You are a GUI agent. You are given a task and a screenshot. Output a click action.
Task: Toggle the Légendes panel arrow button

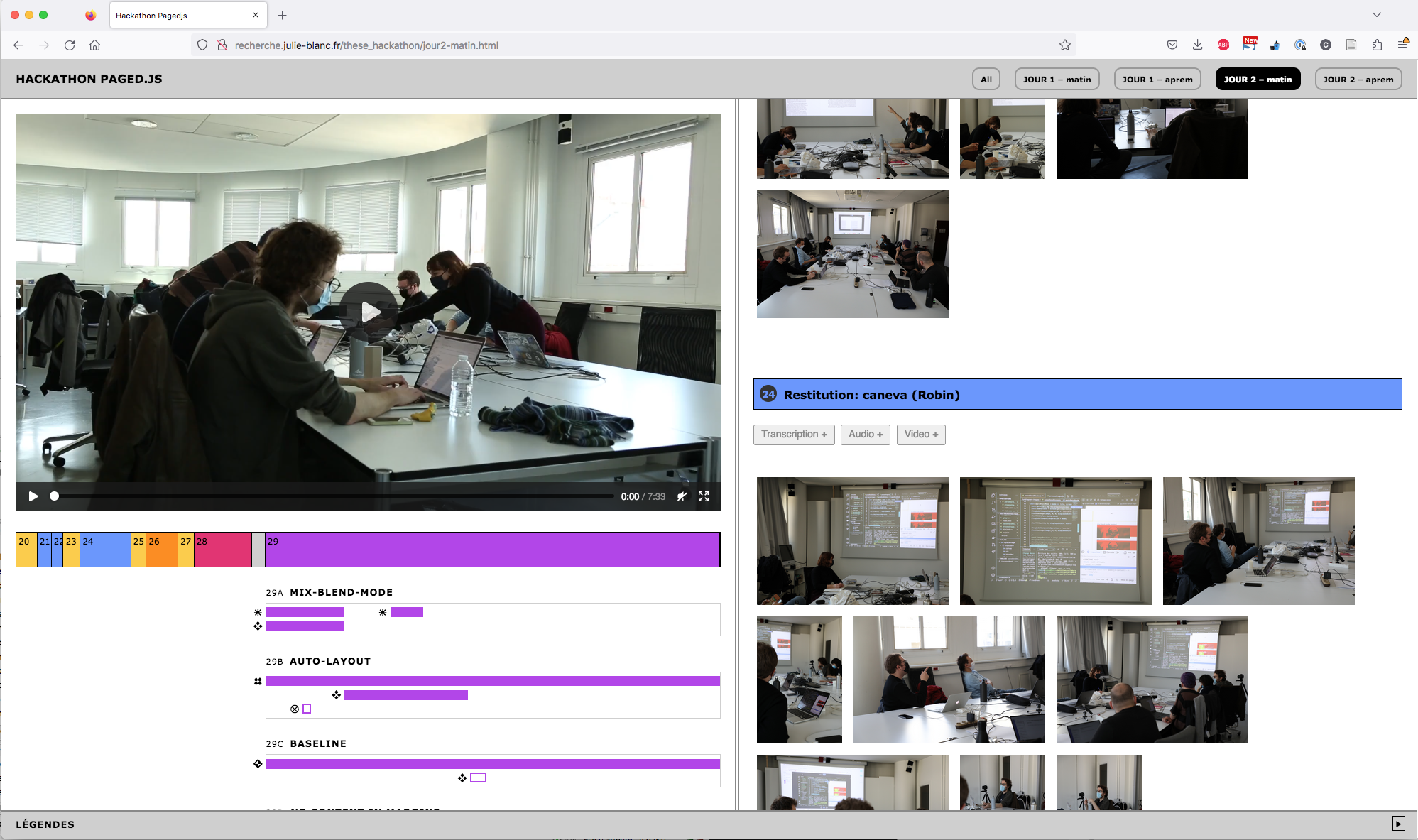pos(1397,824)
